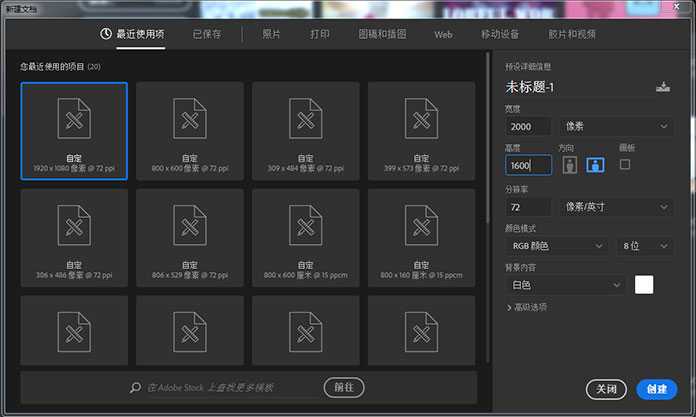Screen dimensions: 696x417
Task: Click the magnifier icon in Adobe Stock search
Action: click(136, 388)
